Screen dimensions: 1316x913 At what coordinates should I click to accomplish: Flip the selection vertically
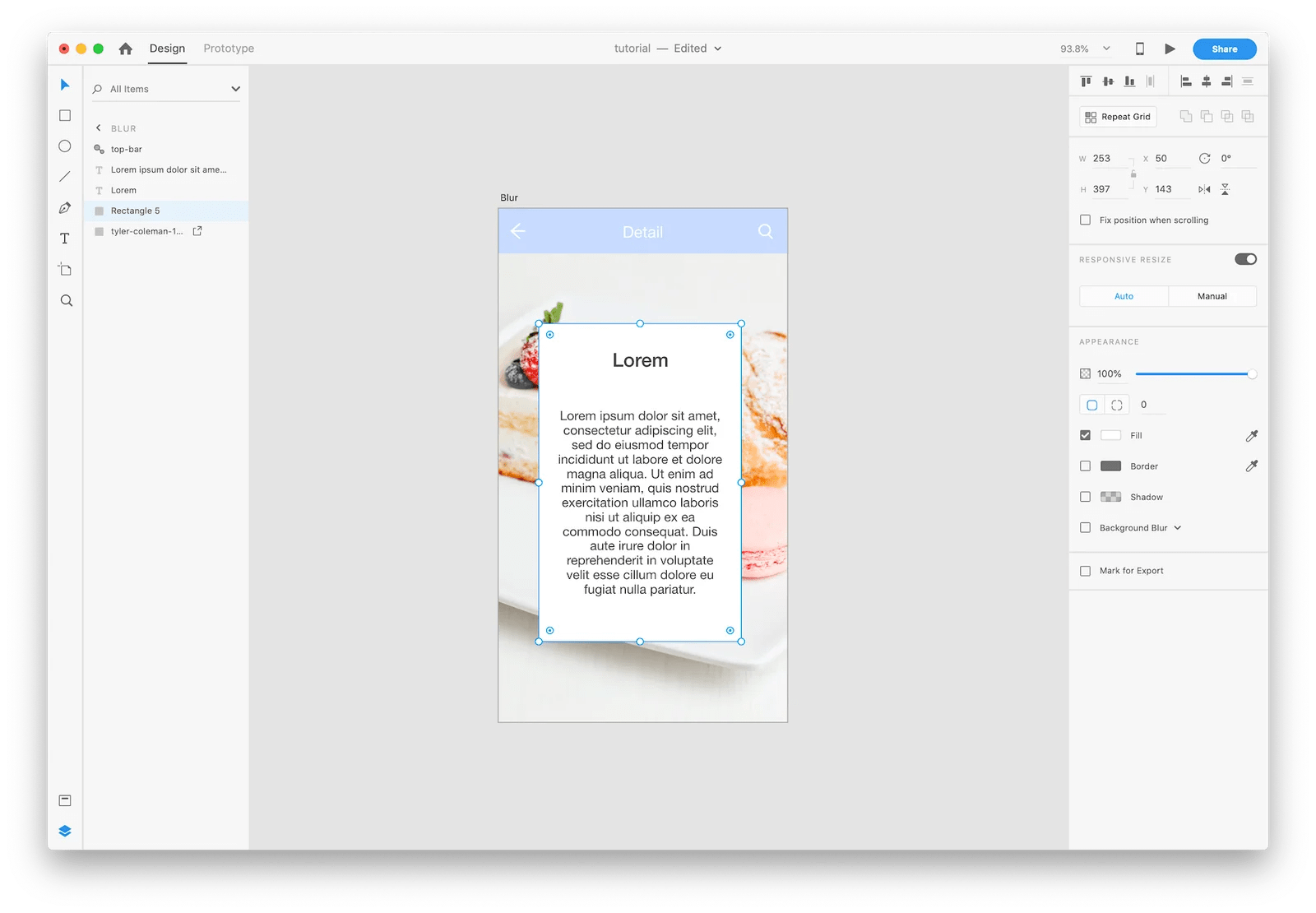tap(1226, 189)
